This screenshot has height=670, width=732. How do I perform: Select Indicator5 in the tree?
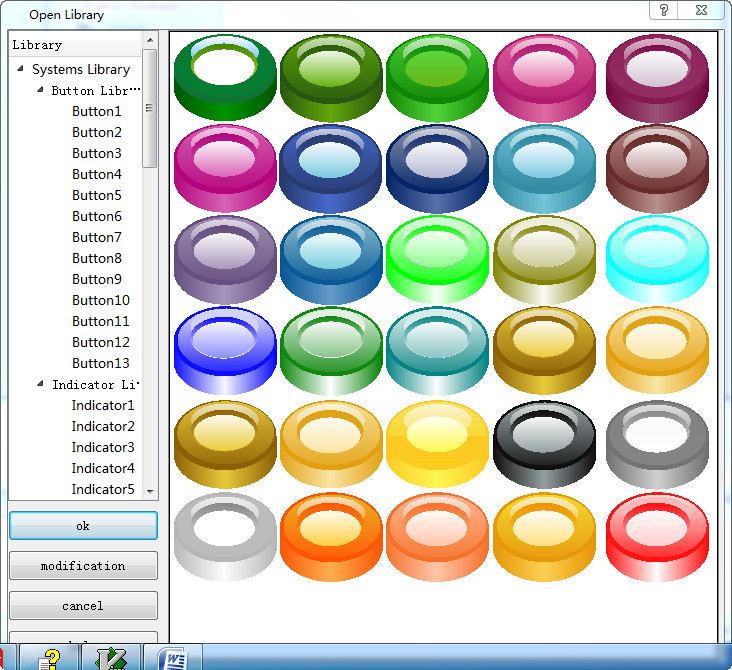(103, 489)
